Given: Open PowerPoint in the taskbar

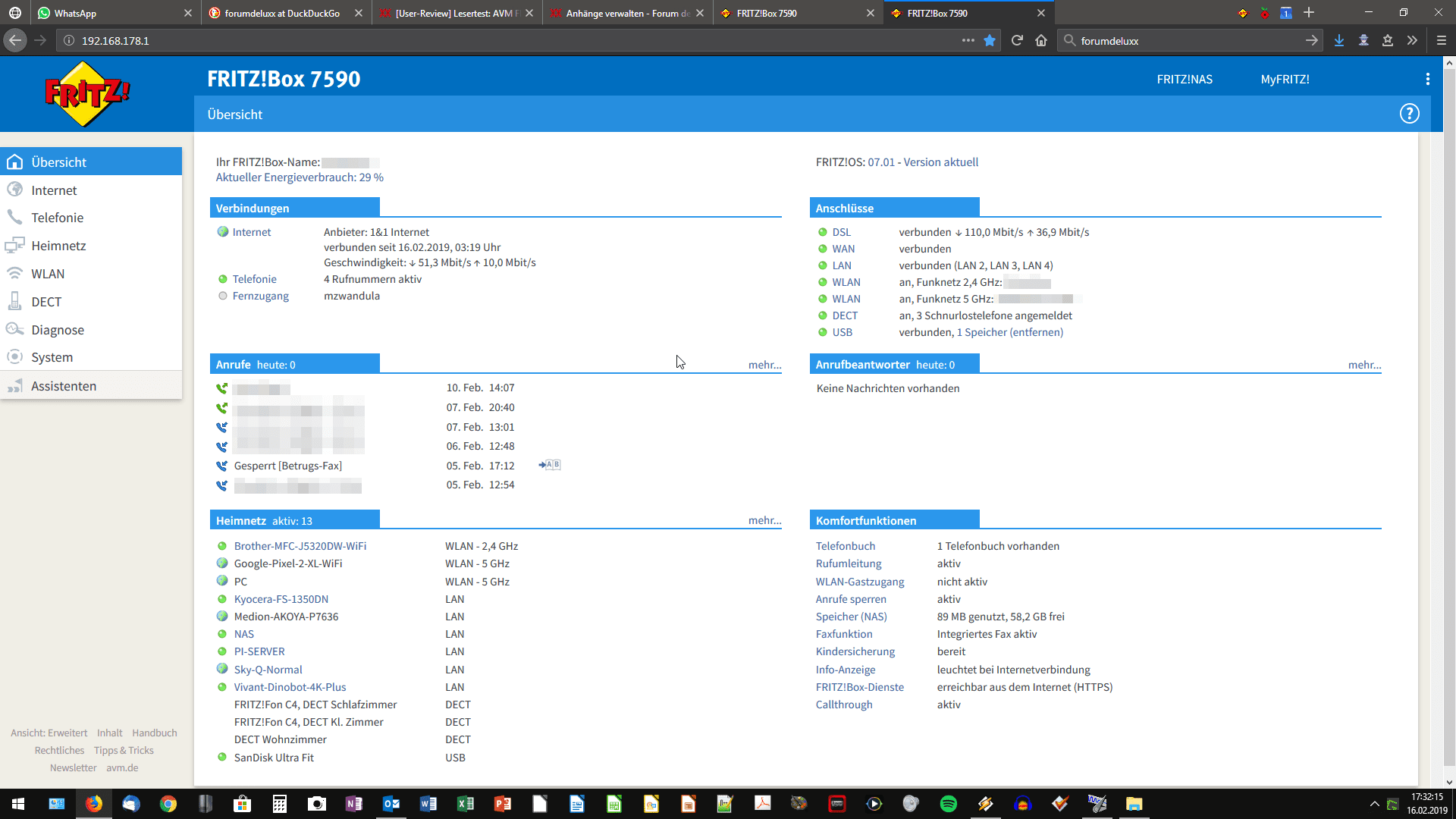Looking at the screenshot, I should (503, 804).
